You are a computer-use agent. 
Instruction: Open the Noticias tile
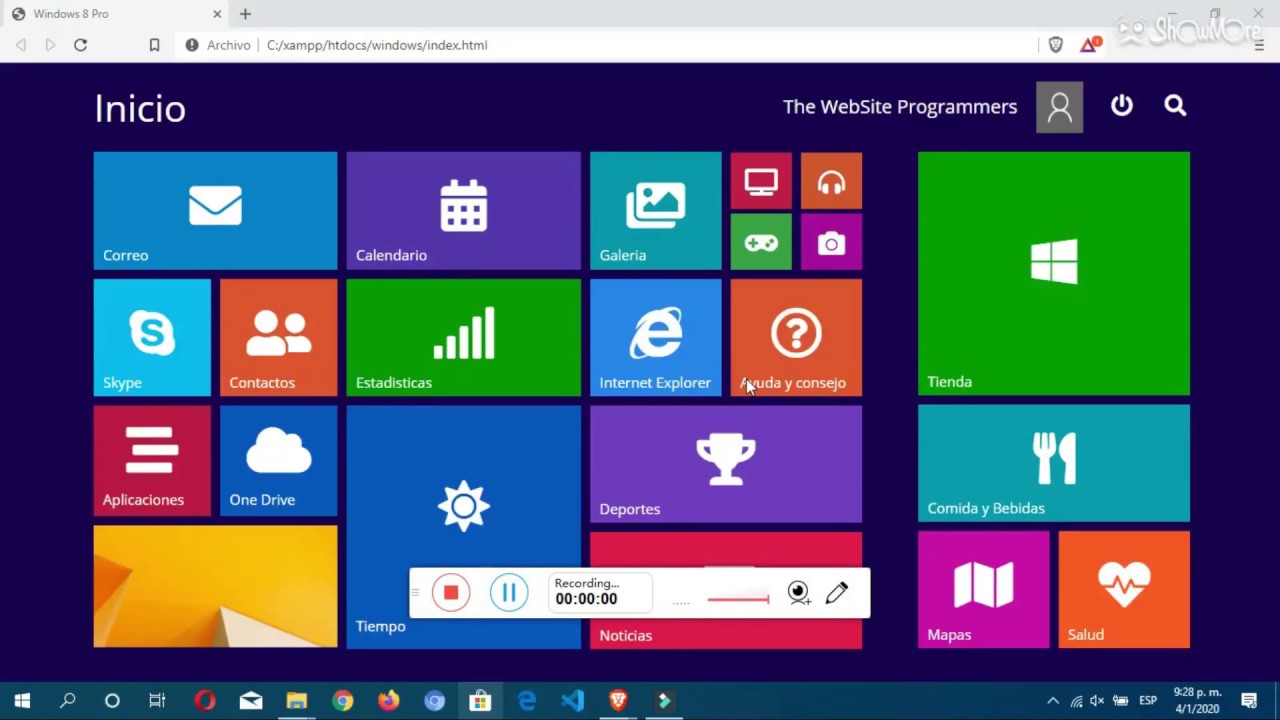pyautogui.click(x=726, y=634)
